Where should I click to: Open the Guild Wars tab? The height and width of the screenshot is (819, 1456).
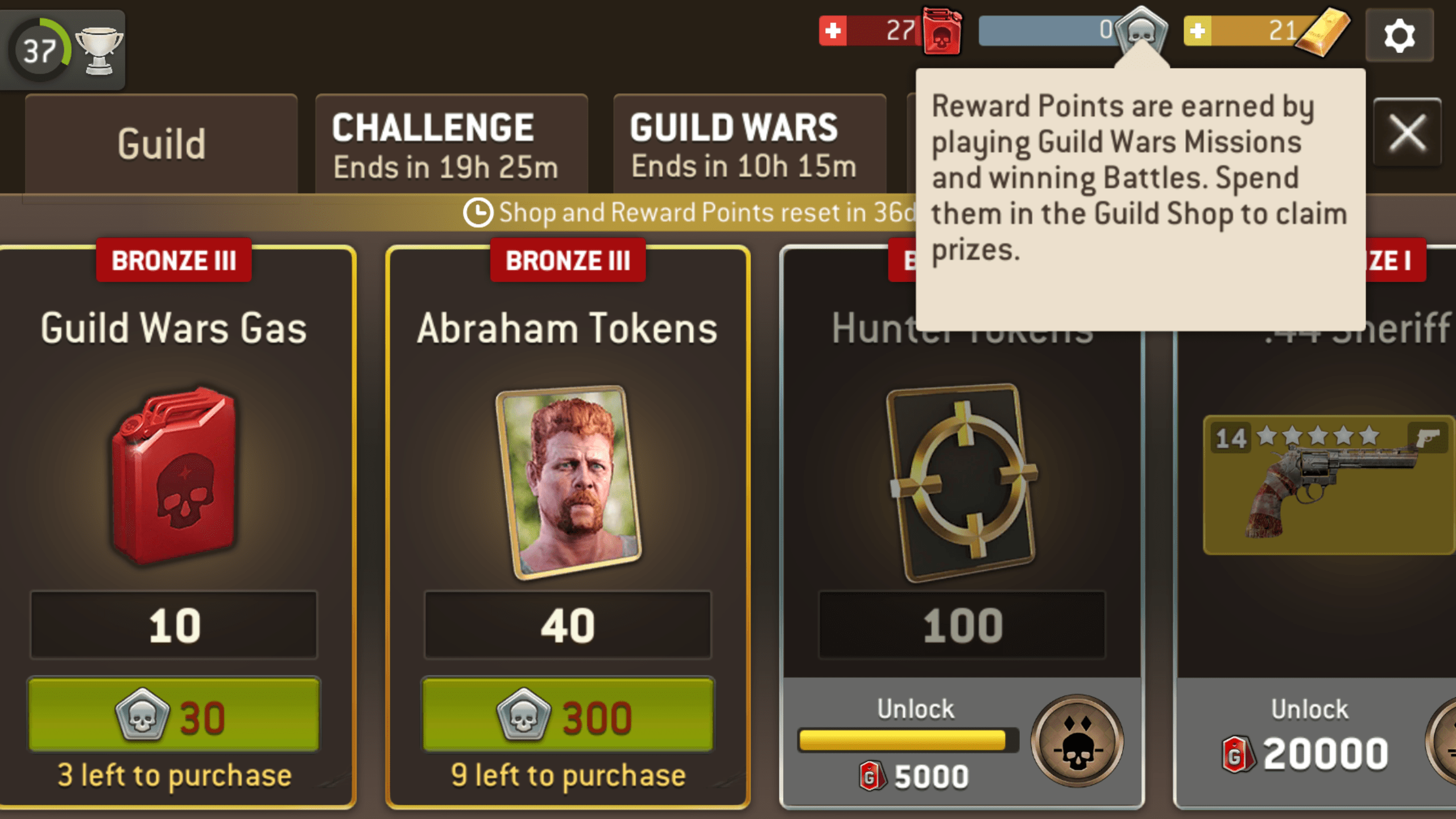750,144
